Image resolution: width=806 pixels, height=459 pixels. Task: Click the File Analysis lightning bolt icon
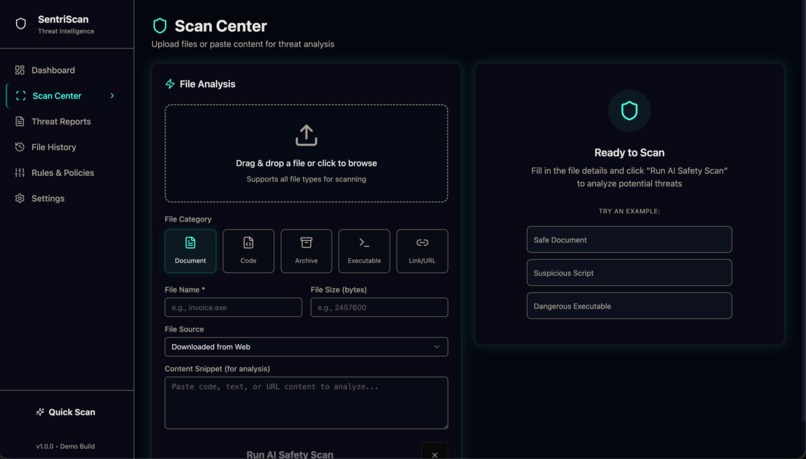coord(170,84)
